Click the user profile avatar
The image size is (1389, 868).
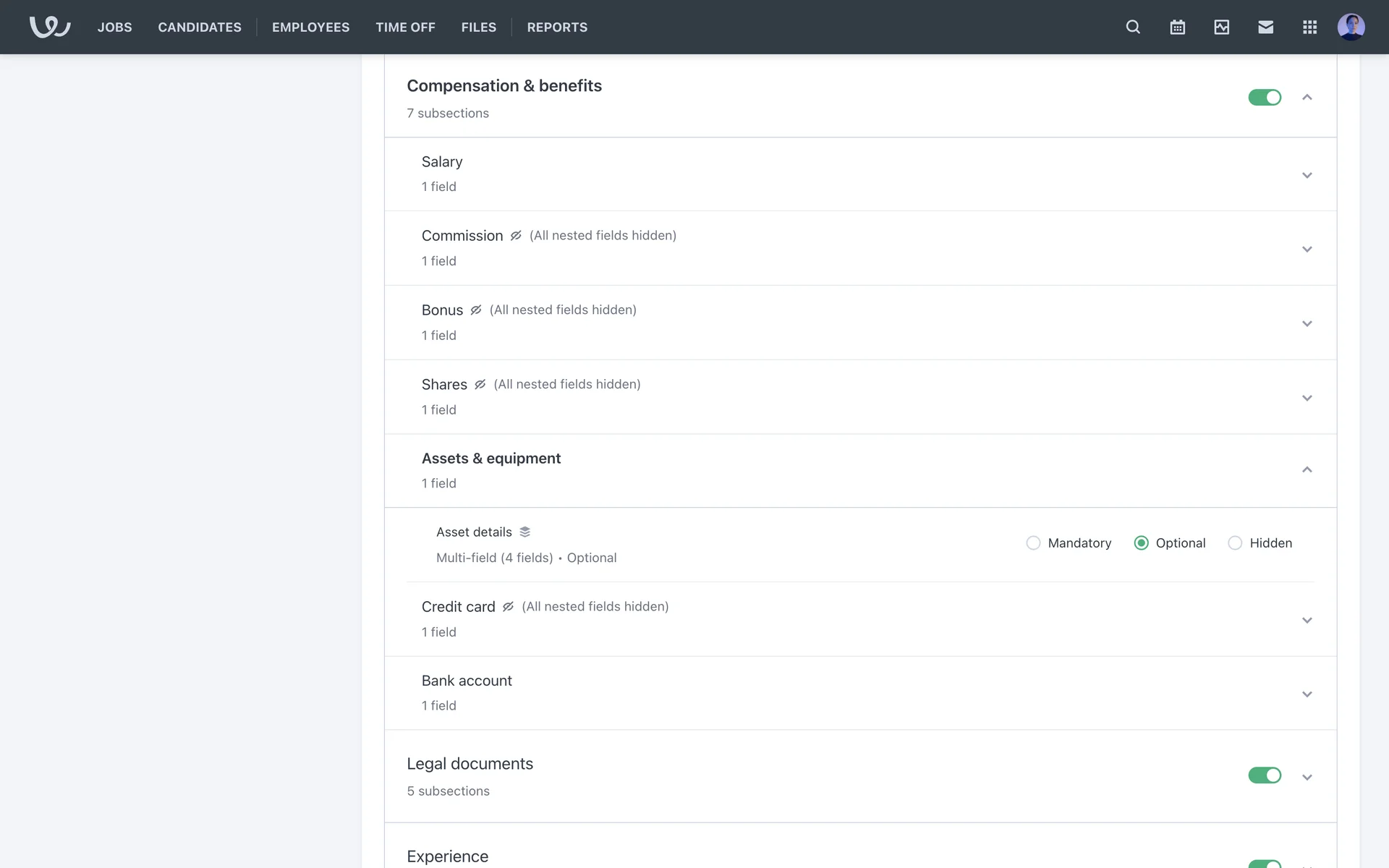click(1351, 27)
